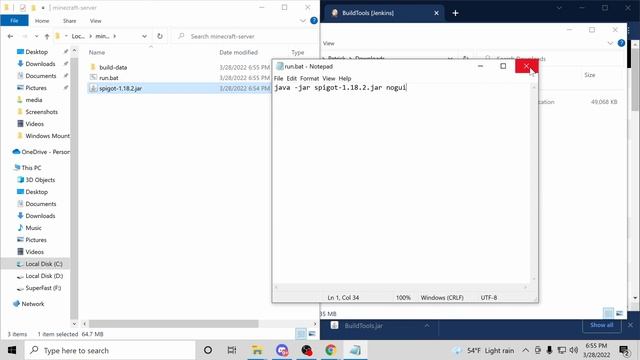Open Notepad Format menu
This screenshot has width=640, height=360.
pos(309,78)
